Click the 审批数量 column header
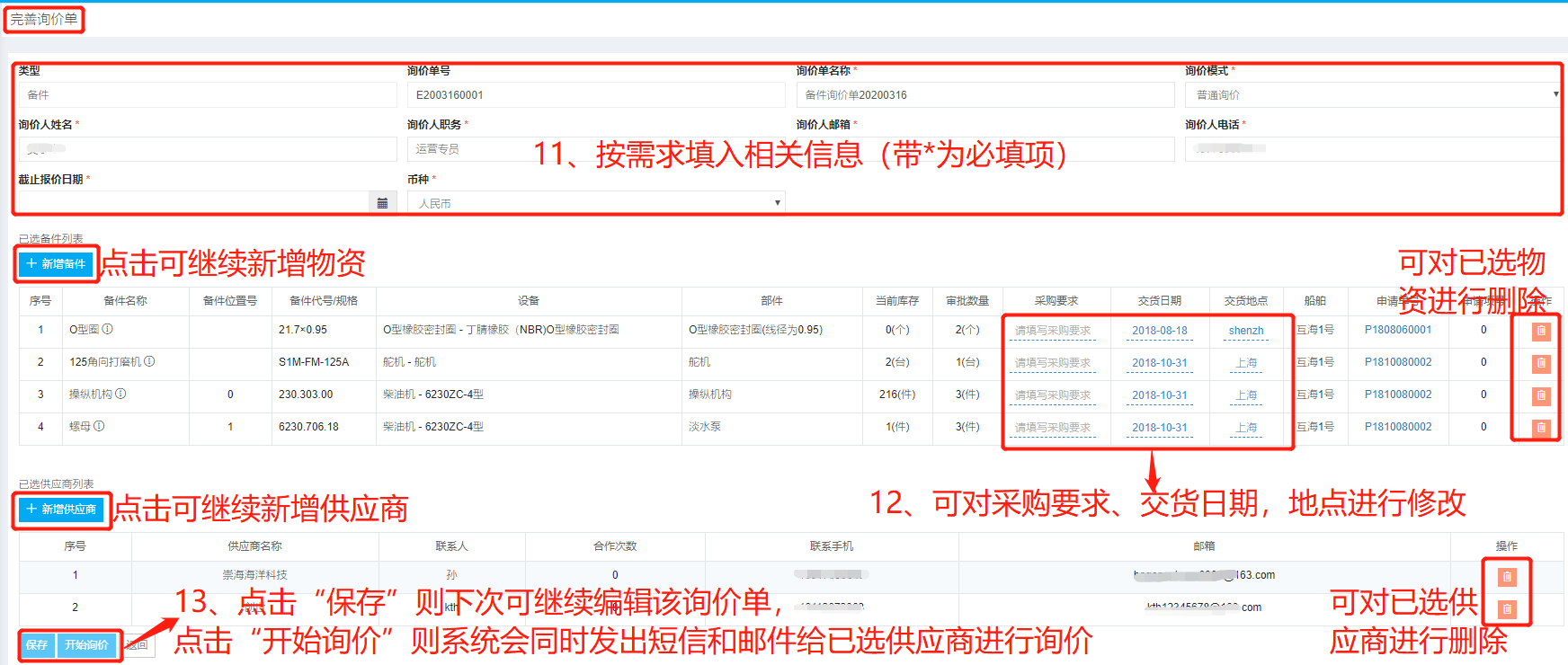Viewport: 1568px width, 665px height. (x=967, y=301)
